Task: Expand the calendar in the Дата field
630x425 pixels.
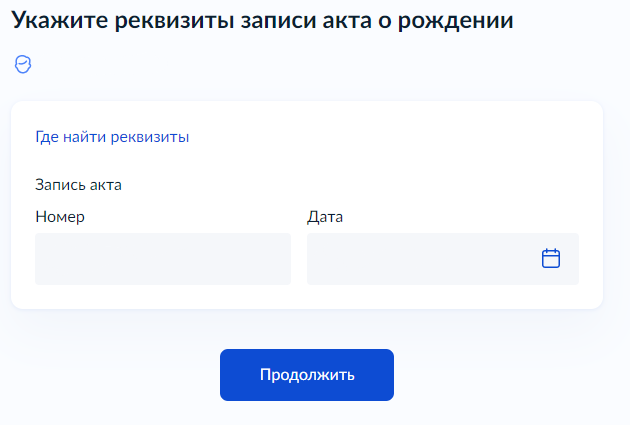Action: coord(550,258)
